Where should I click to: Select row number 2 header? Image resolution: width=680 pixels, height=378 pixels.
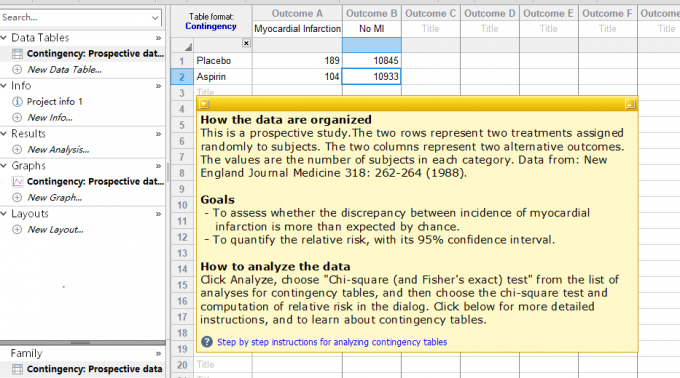pyautogui.click(x=182, y=77)
